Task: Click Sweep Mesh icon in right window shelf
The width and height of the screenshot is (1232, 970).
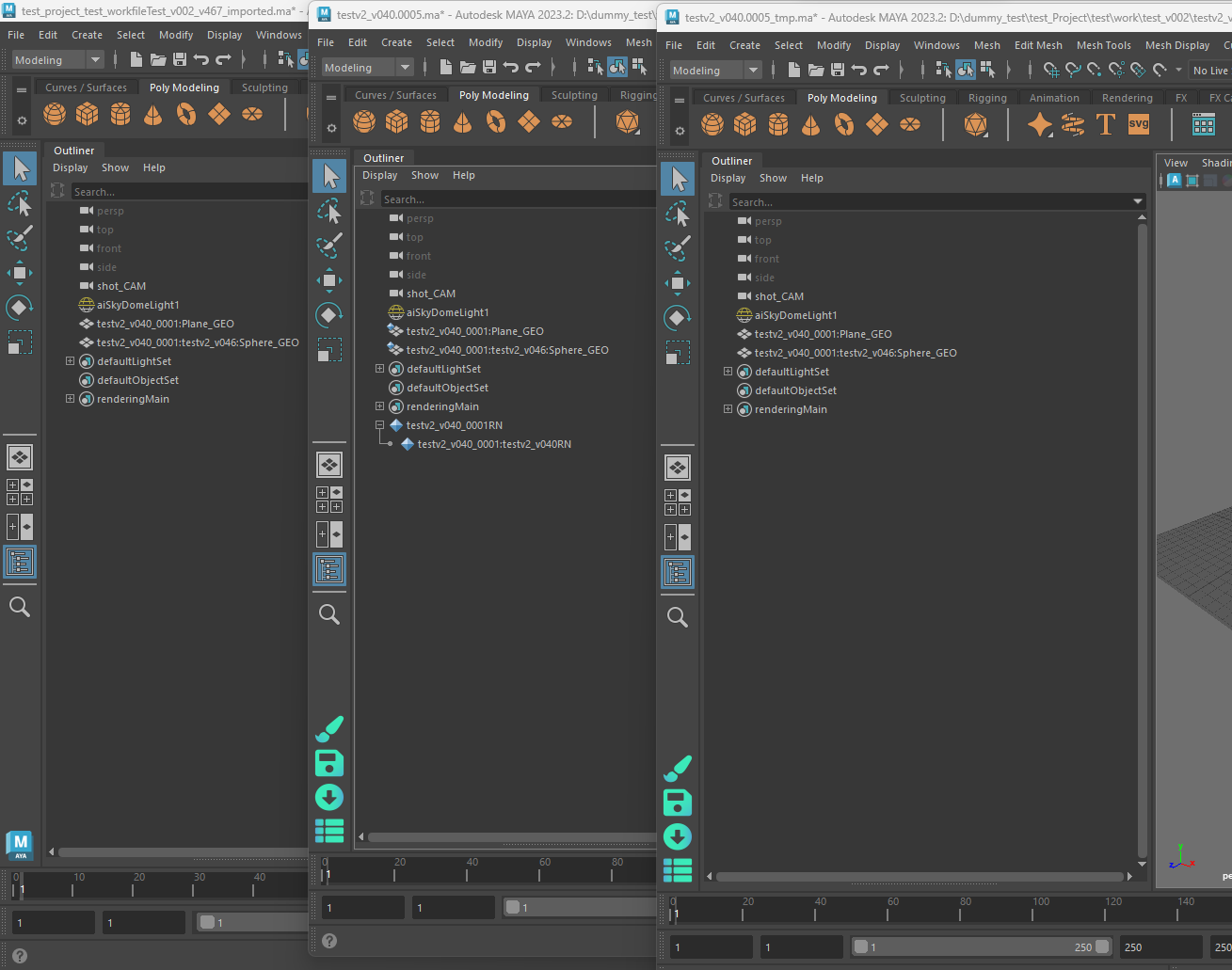Action: click(1073, 124)
